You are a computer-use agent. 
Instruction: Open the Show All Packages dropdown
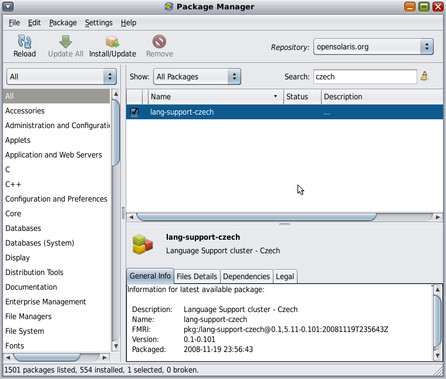pos(197,77)
